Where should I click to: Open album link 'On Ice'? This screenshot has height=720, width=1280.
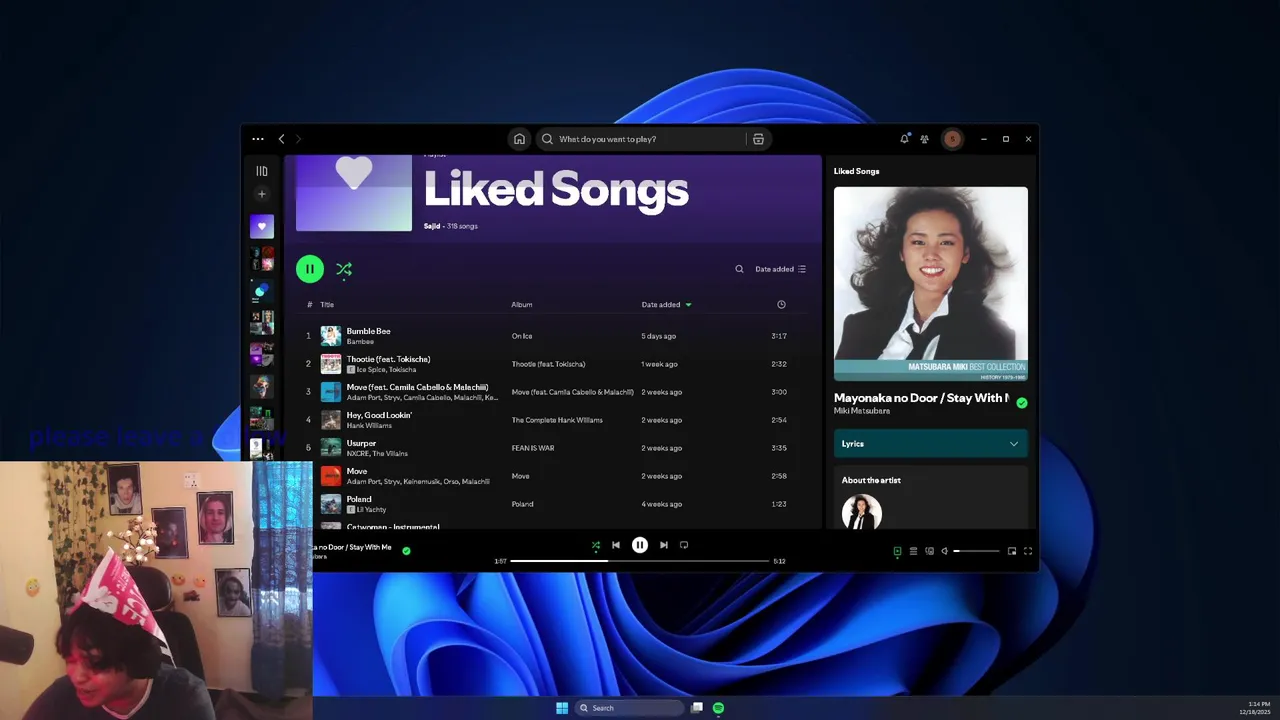[522, 336]
